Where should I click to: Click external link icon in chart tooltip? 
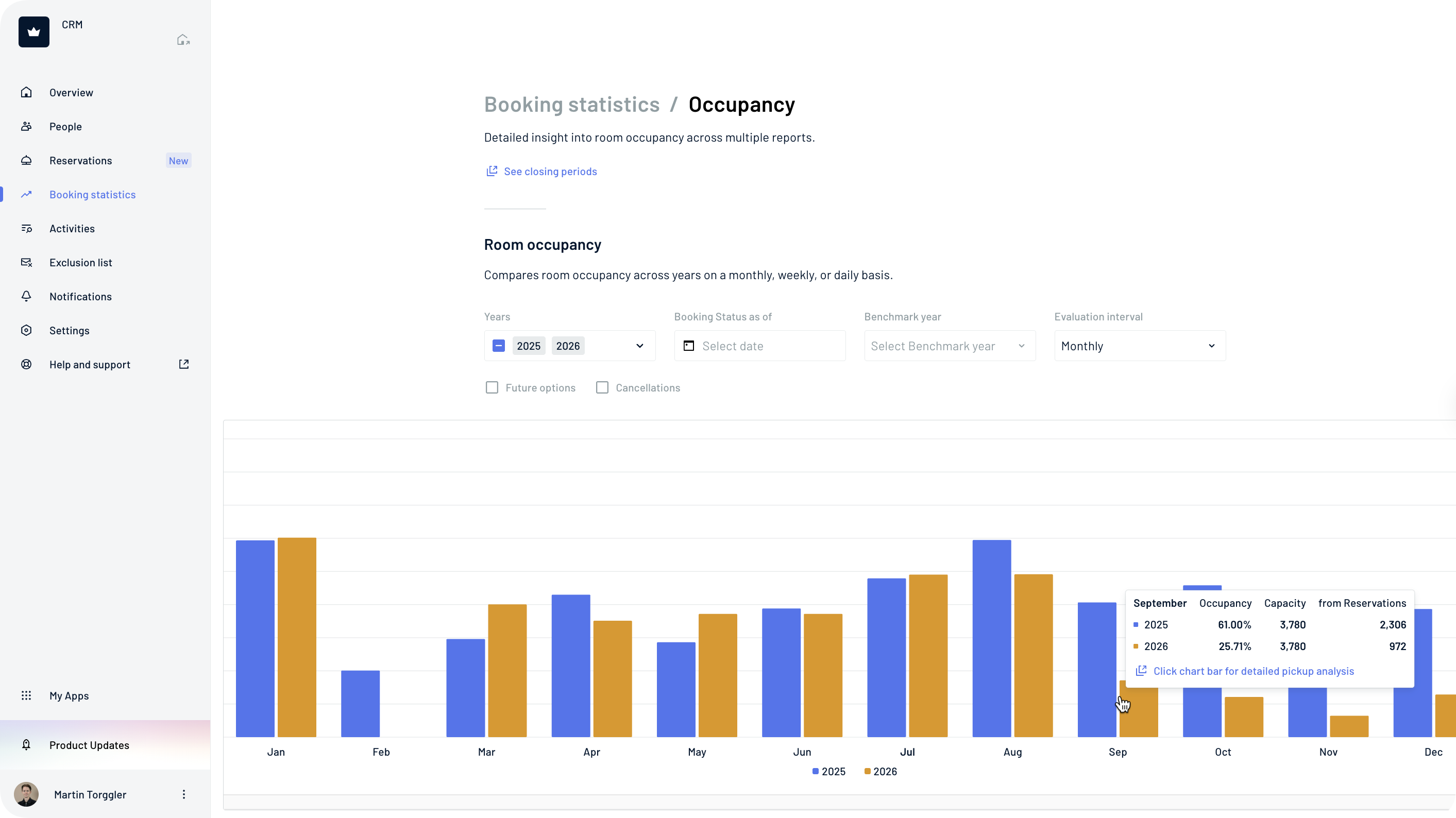tap(1141, 671)
